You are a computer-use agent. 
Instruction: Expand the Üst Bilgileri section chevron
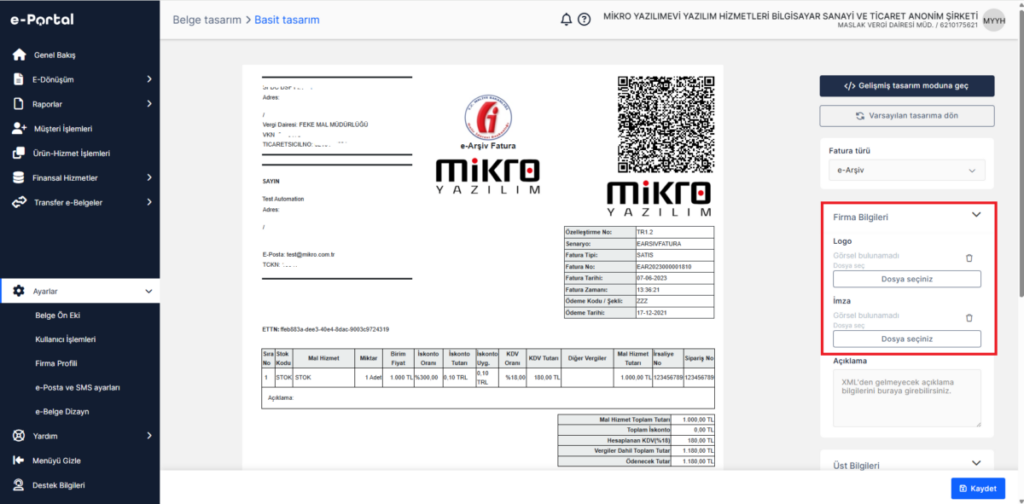click(x=976, y=463)
